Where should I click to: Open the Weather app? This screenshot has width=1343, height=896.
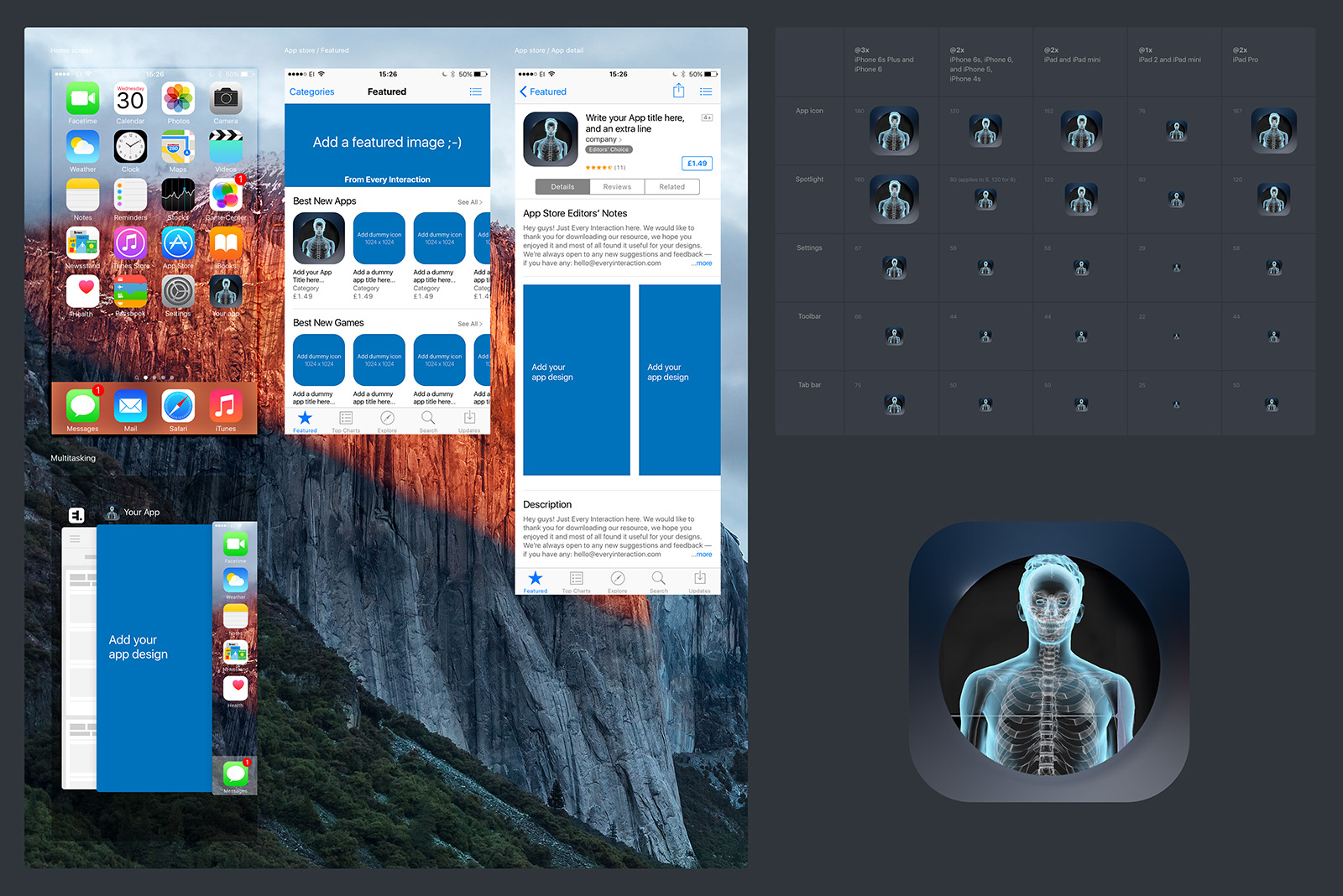pyautogui.click(x=81, y=147)
